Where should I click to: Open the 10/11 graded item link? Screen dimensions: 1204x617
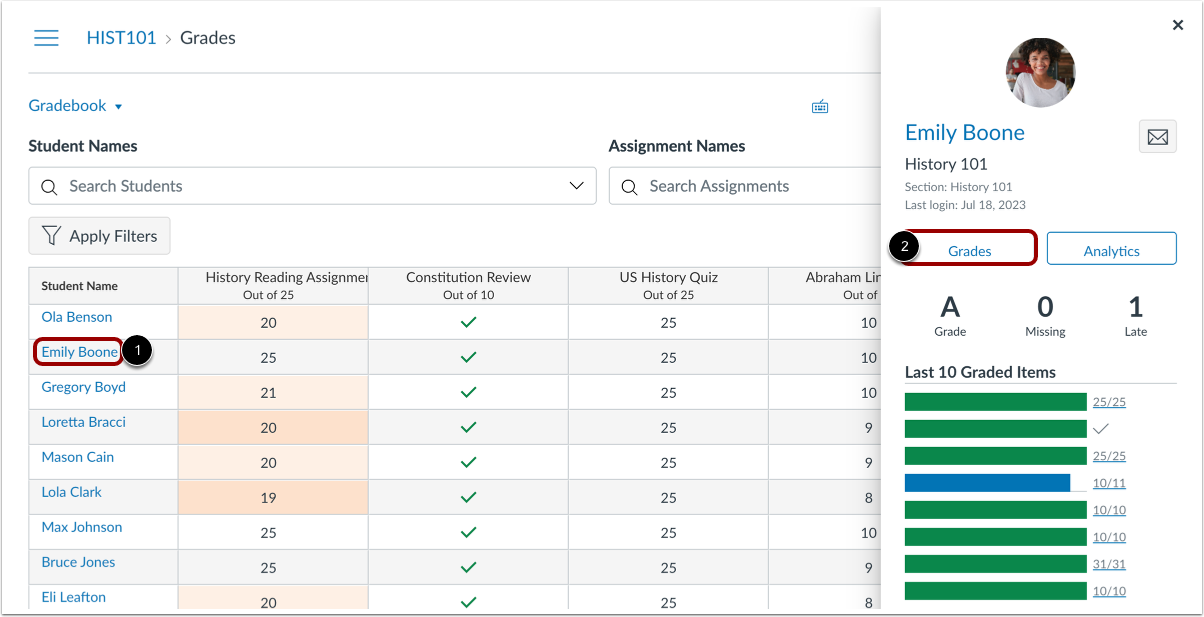(x=1108, y=482)
